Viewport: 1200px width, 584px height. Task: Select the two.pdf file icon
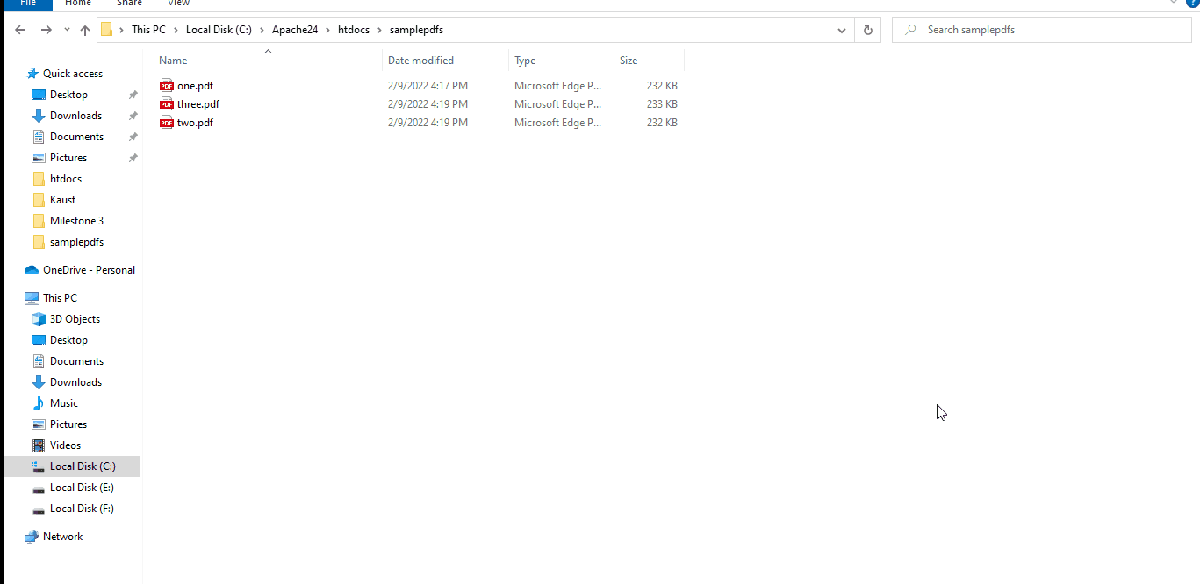point(167,123)
